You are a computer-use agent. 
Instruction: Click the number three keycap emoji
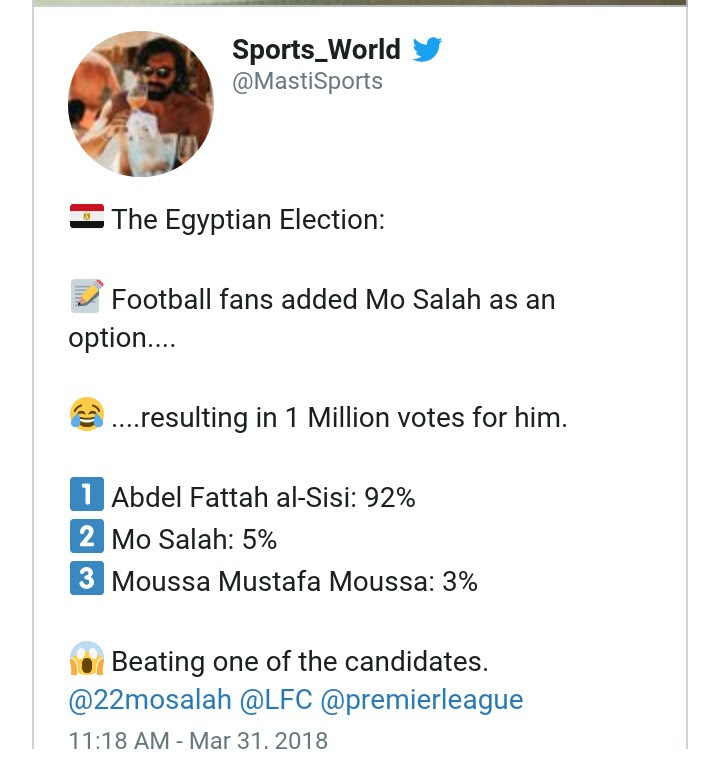(x=87, y=579)
